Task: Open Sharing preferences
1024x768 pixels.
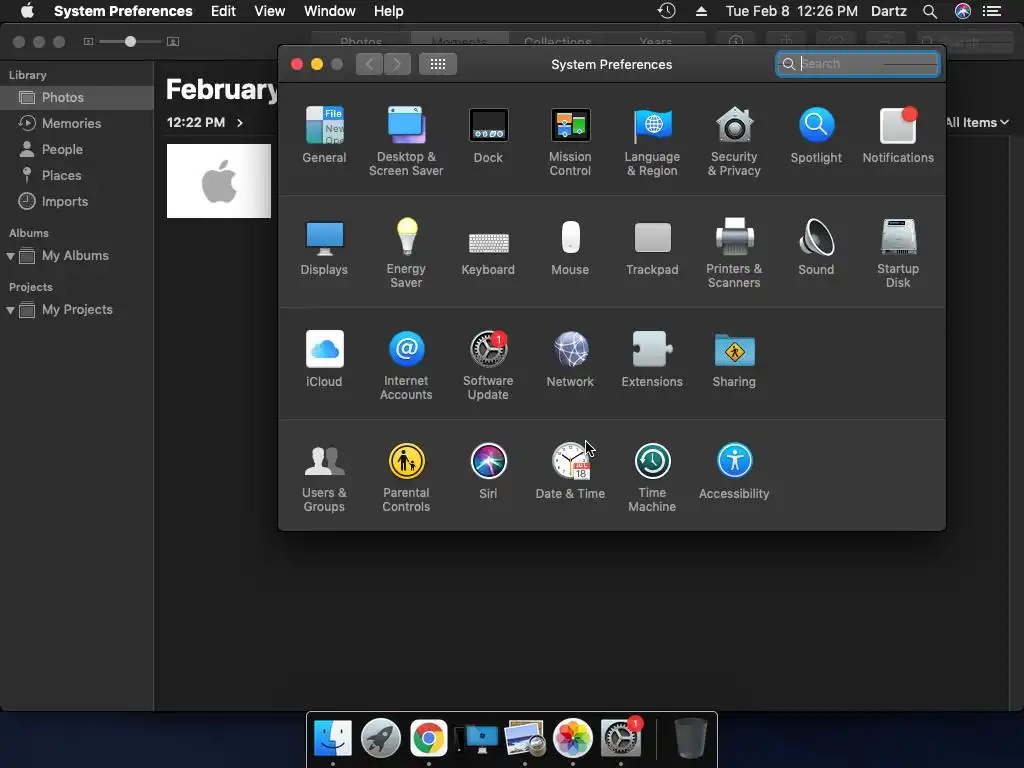Action: [x=734, y=359]
